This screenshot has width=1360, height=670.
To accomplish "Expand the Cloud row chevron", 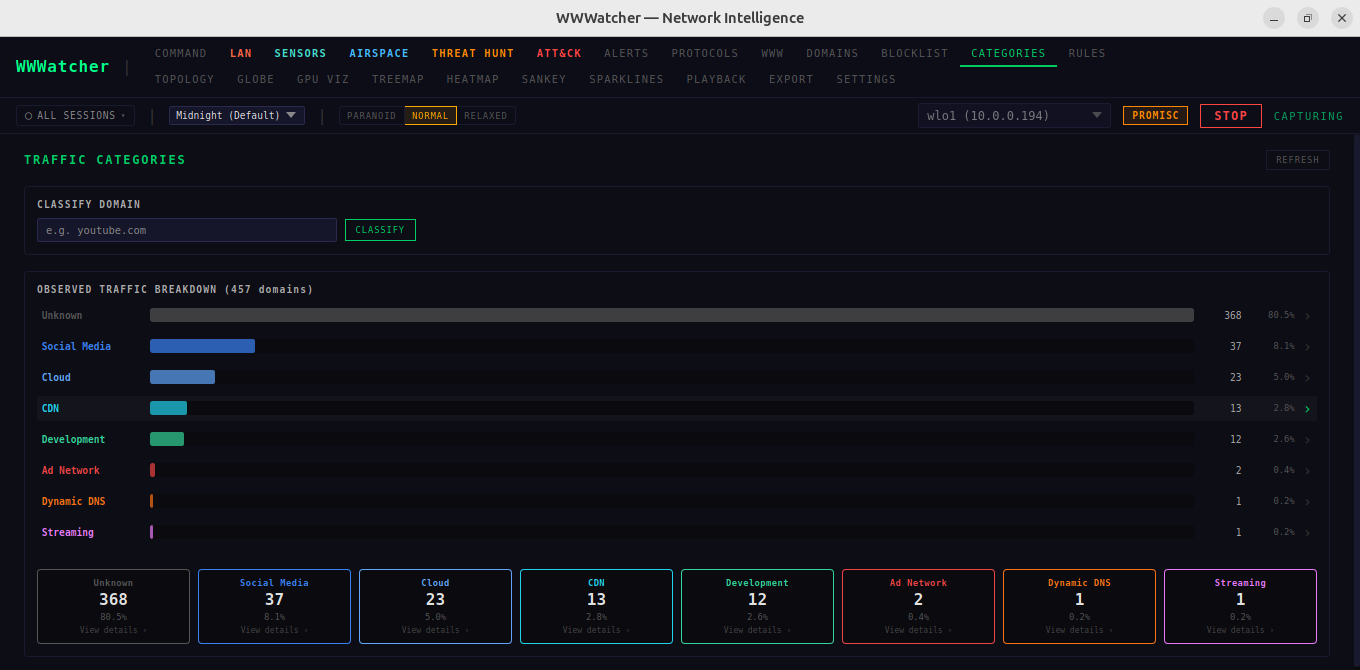I will click(x=1308, y=378).
